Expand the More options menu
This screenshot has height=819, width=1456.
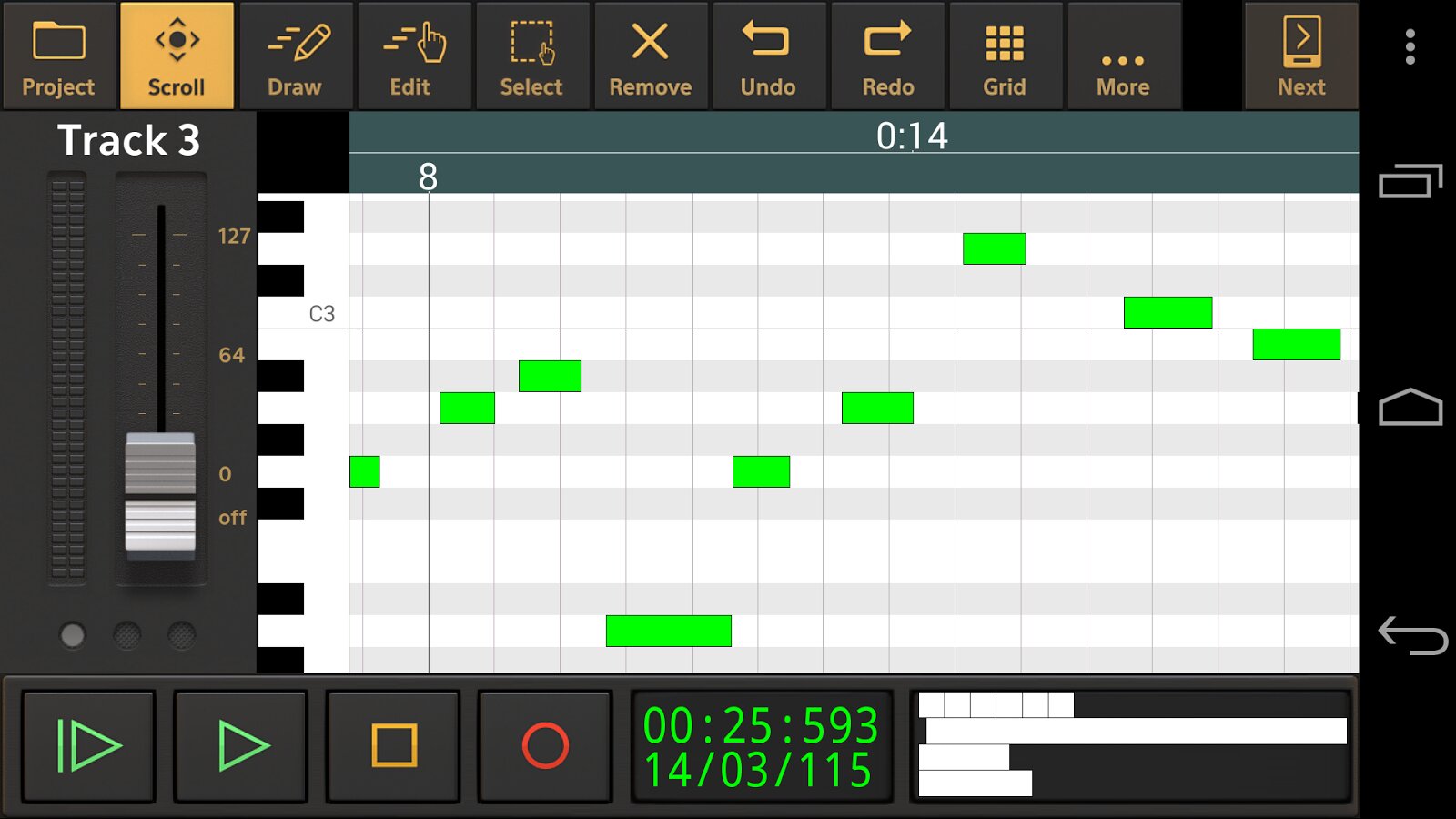1124,56
